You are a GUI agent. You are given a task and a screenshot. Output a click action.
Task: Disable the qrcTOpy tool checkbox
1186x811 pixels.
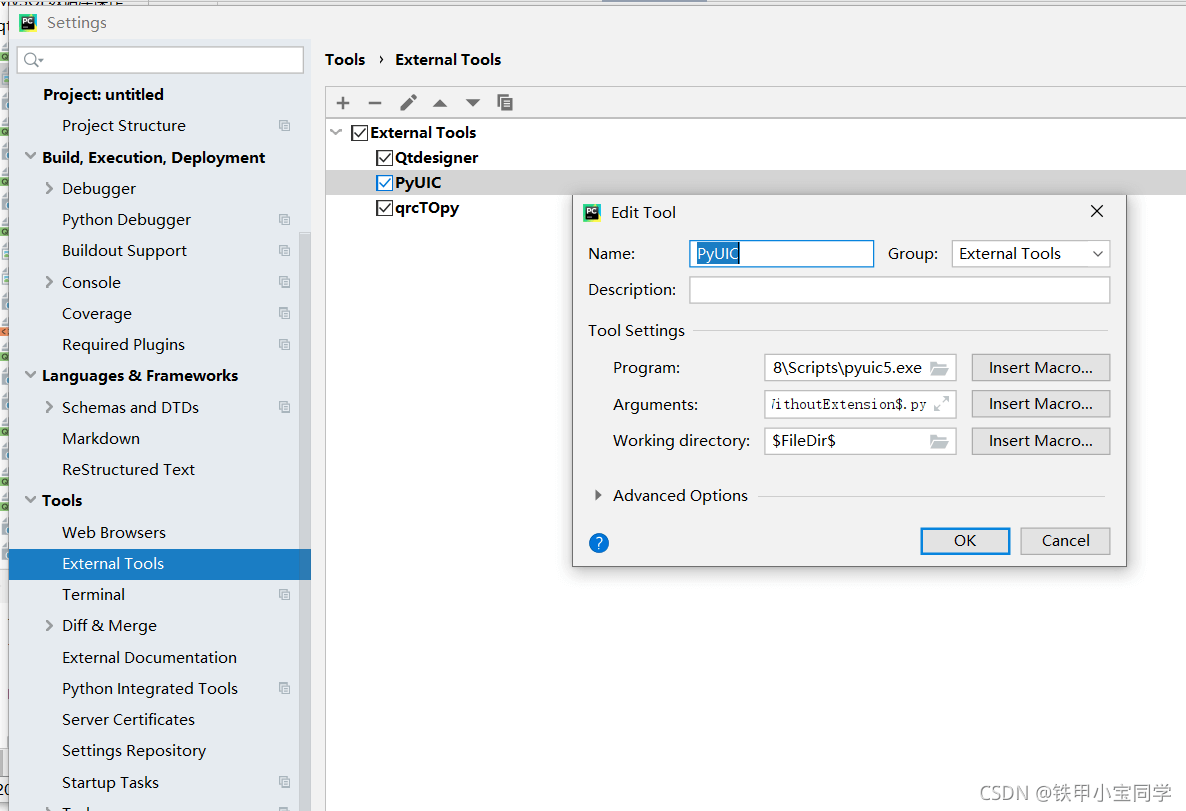(x=384, y=209)
